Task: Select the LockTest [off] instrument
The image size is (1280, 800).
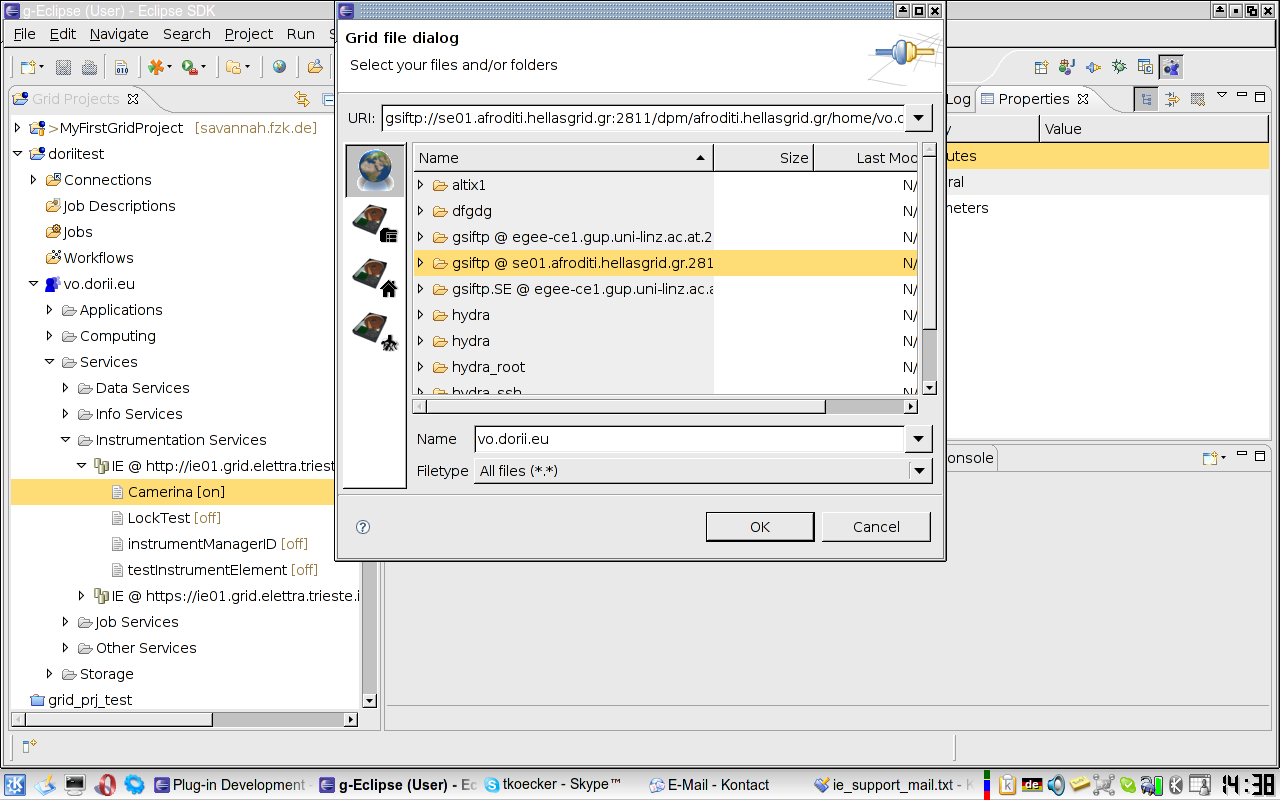Action: 174,518
